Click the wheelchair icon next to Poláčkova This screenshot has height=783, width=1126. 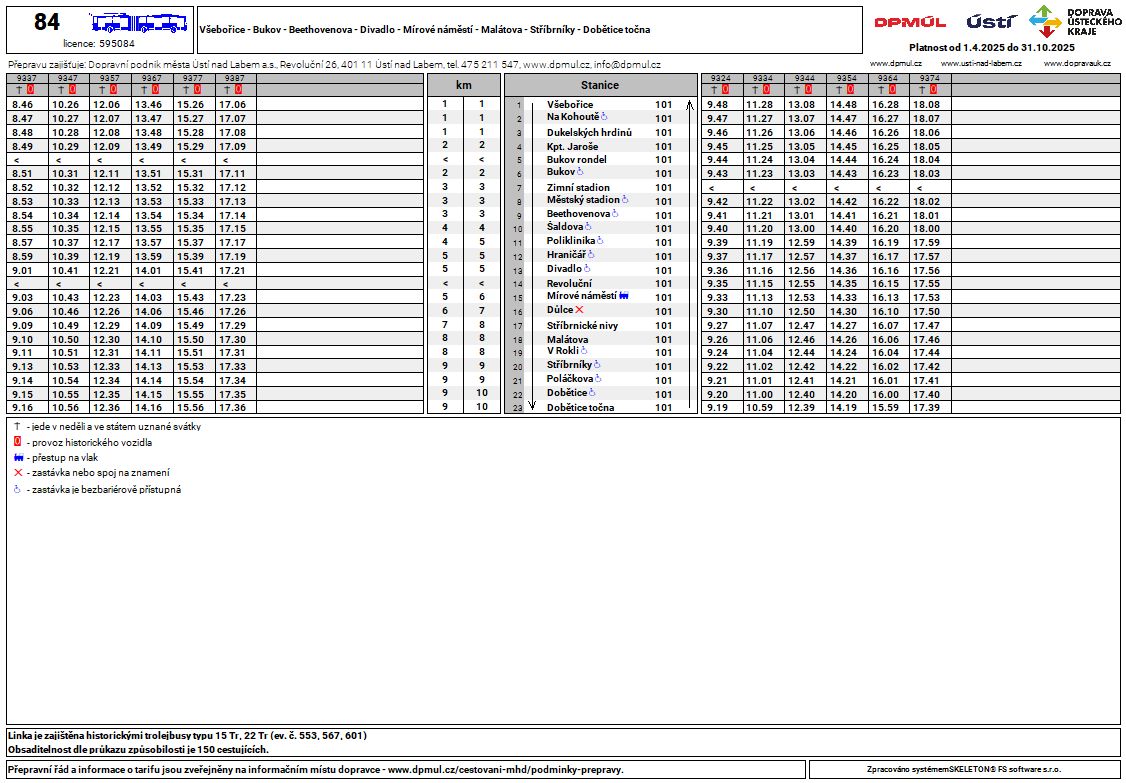pos(598,378)
